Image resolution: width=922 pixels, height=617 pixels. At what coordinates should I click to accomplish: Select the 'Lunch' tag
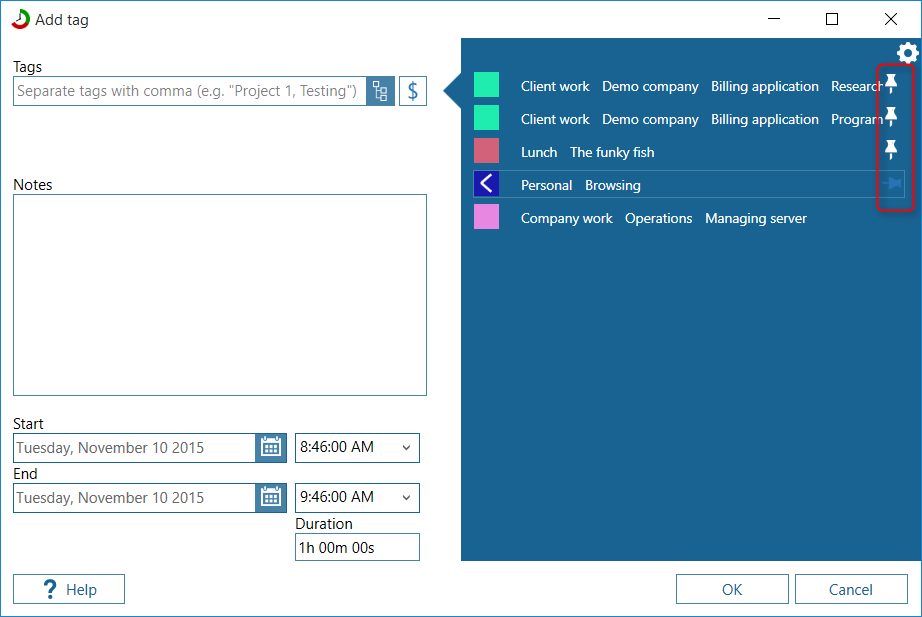(539, 152)
